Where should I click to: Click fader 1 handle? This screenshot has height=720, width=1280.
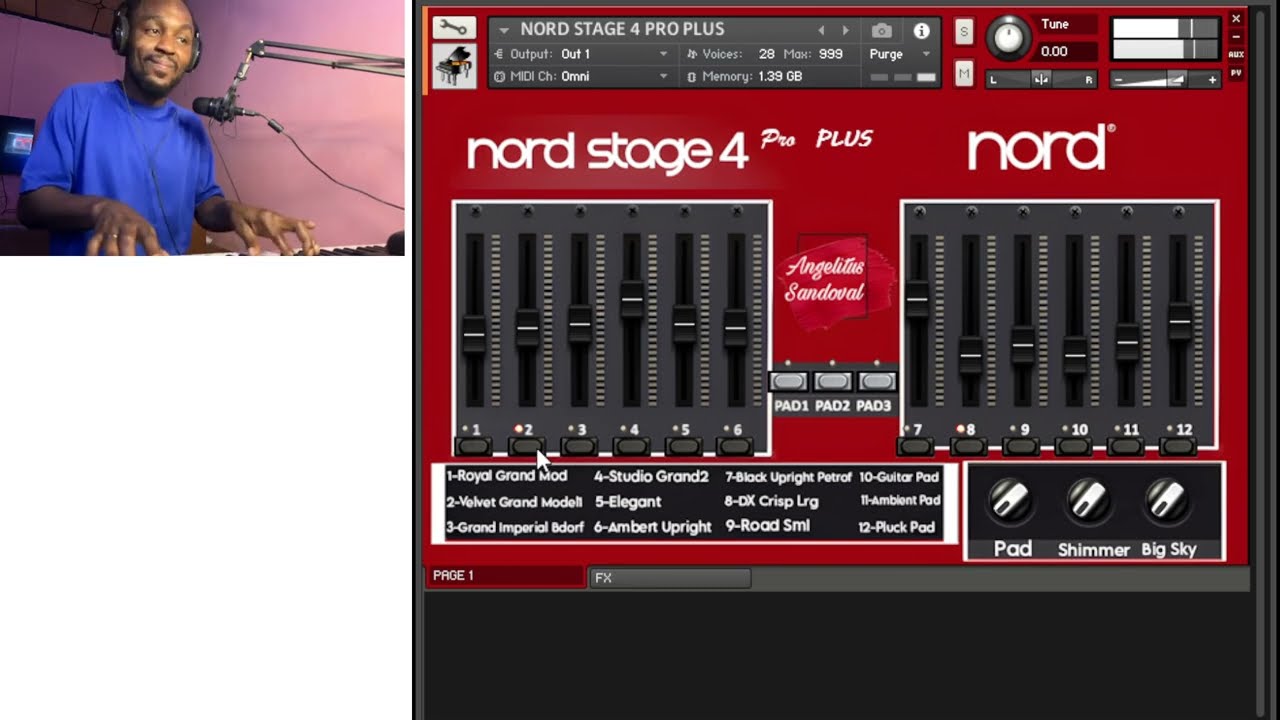point(474,334)
